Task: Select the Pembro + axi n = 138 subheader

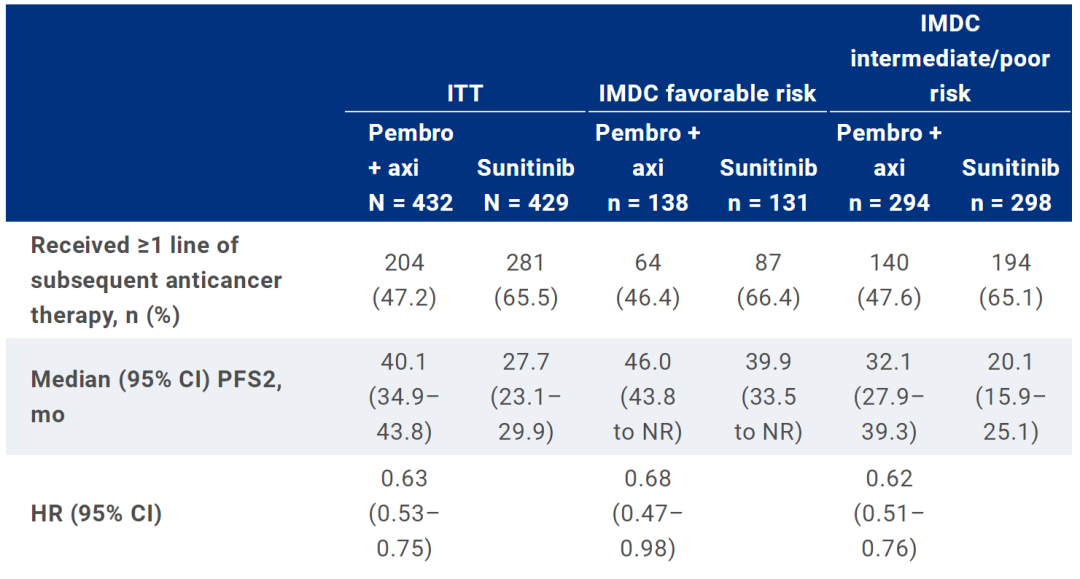Action: tap(648, 168)
